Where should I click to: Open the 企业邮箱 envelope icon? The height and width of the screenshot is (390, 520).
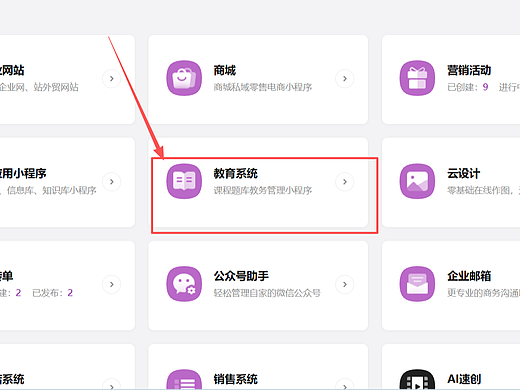click(417, 284)
